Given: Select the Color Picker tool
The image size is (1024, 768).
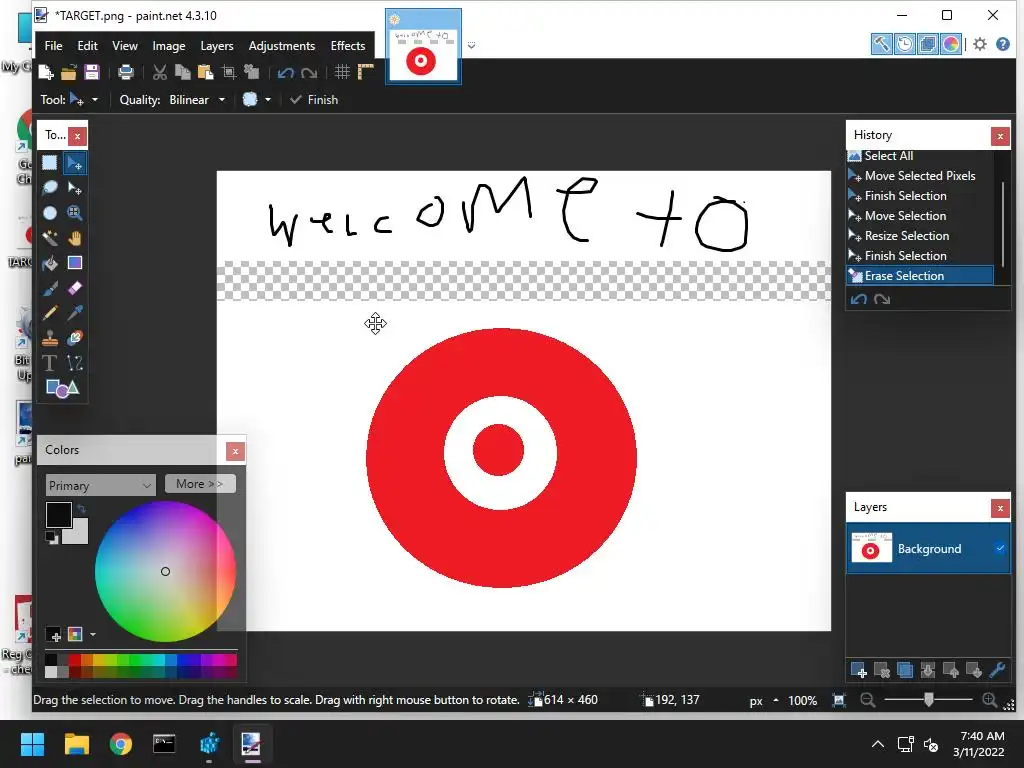Looking at the screenshot, I should pyautogui.click(x=74, y=313).
